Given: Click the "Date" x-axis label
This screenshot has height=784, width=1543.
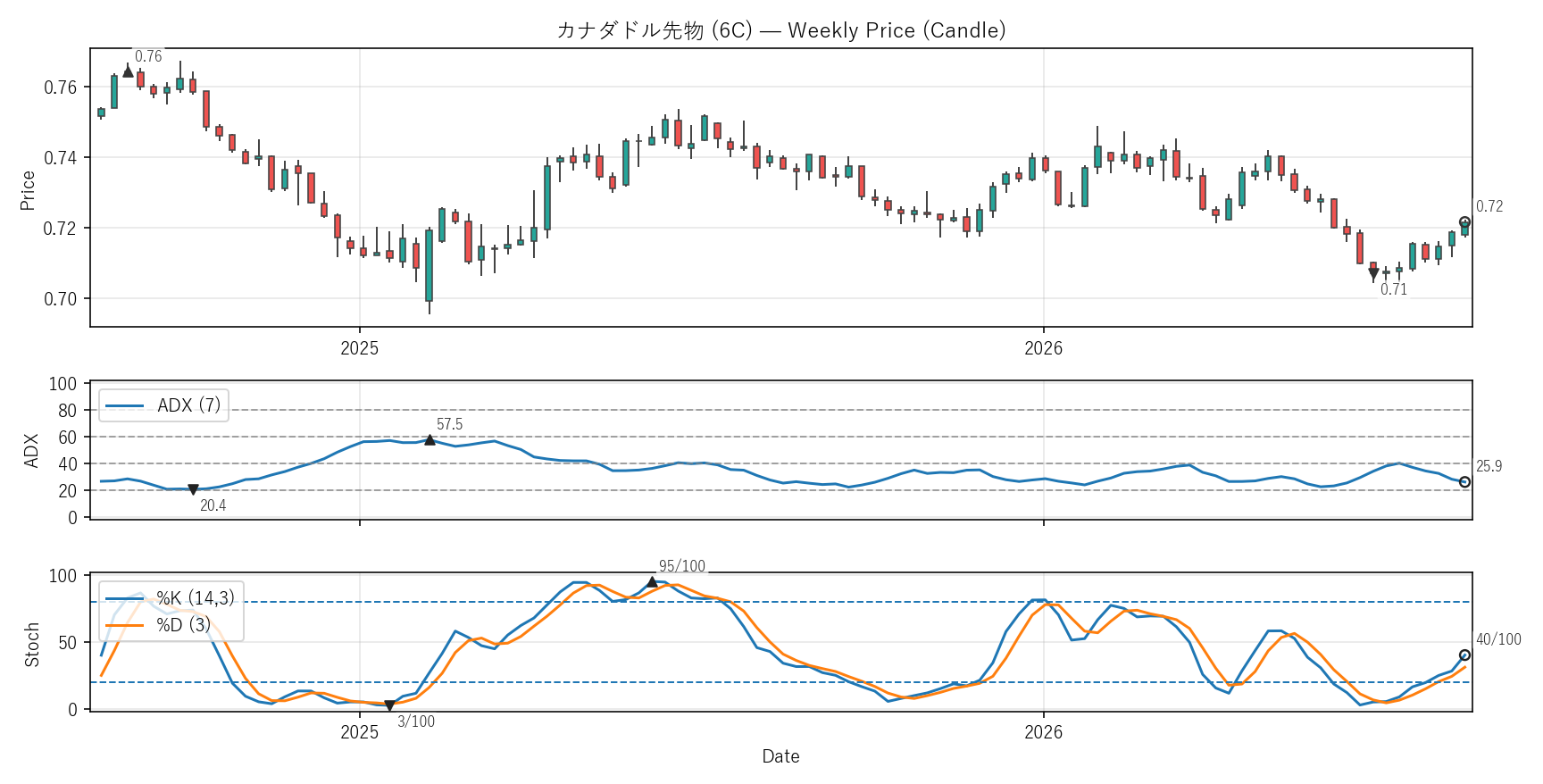Looking at the screenshot, I should [x=780, y=756].
